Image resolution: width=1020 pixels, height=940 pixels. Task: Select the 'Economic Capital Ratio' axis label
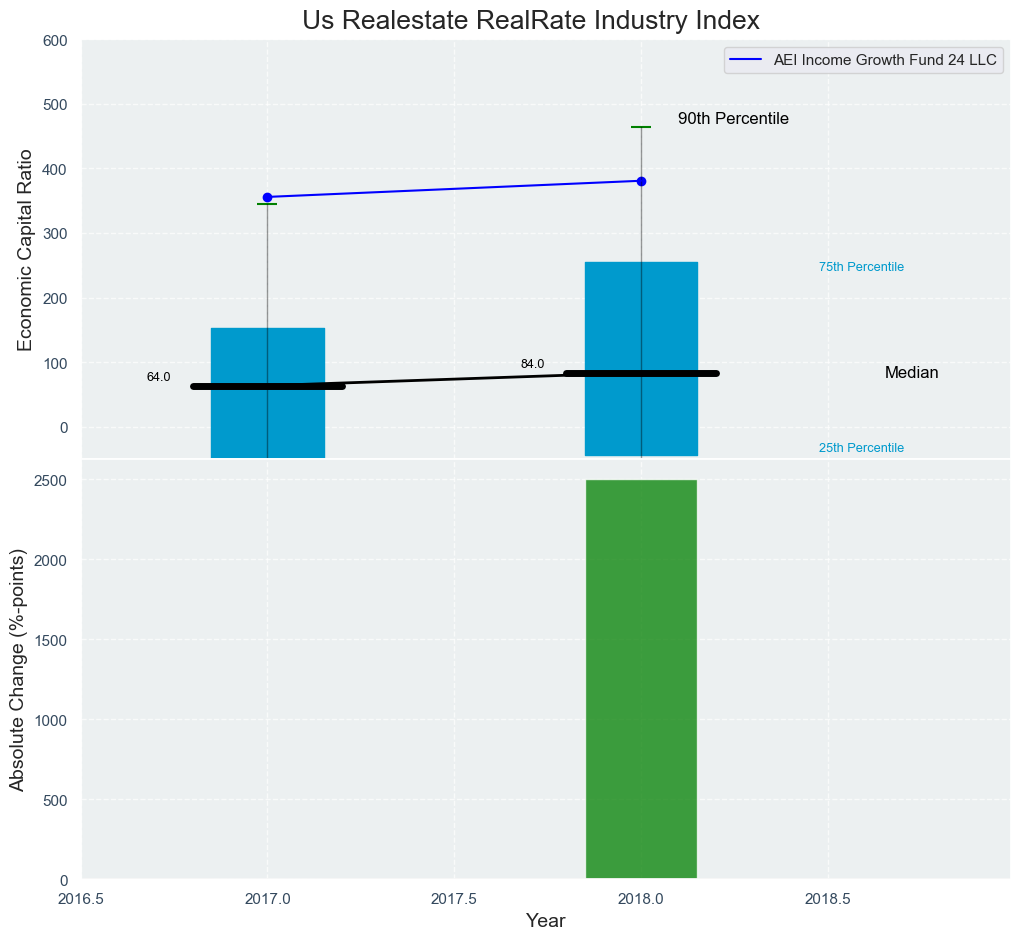tap(26, 250)
